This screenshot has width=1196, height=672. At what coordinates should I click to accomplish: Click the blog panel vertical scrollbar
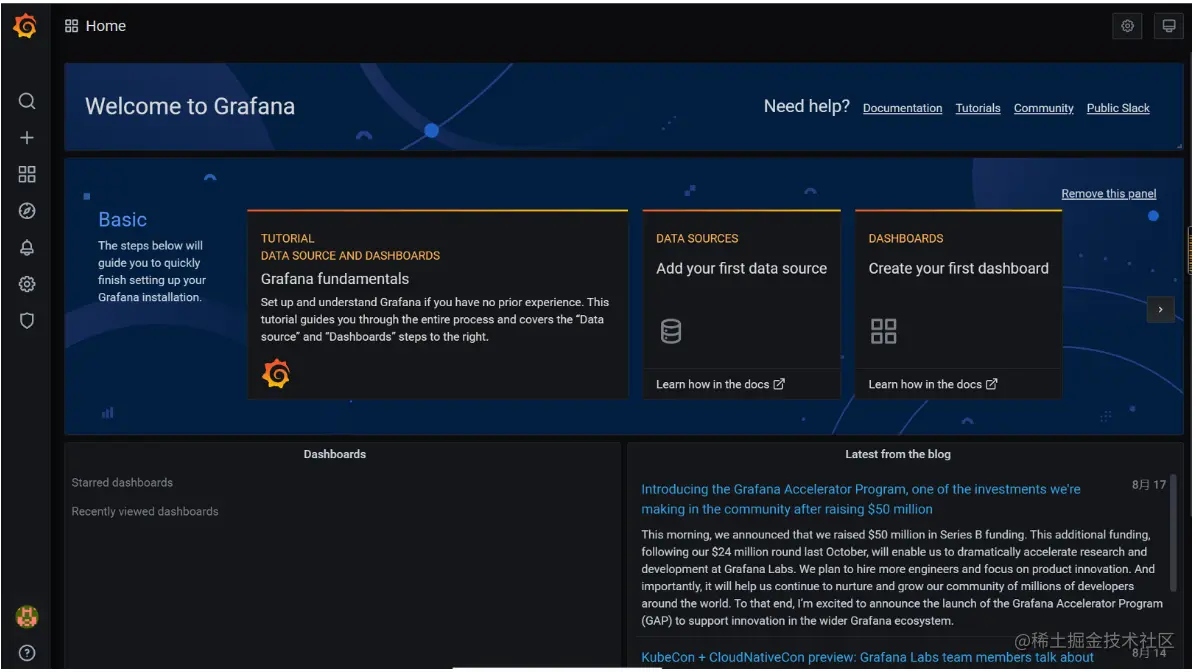pyautogui.click(x=1174, y=532)
